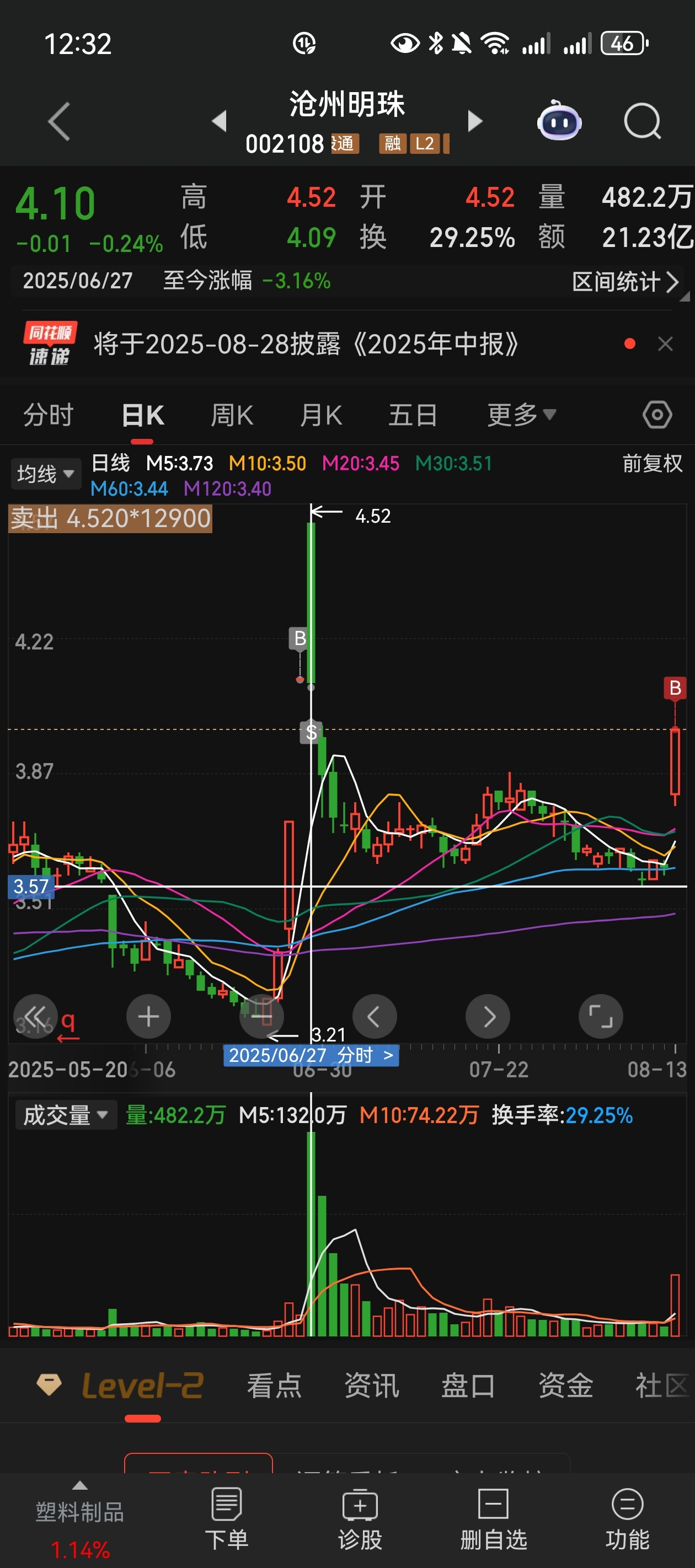695x1568 pixels.
Task: Tap the 通 badge beside stock code
Action: pyautogui.click(x=345, y=144)
